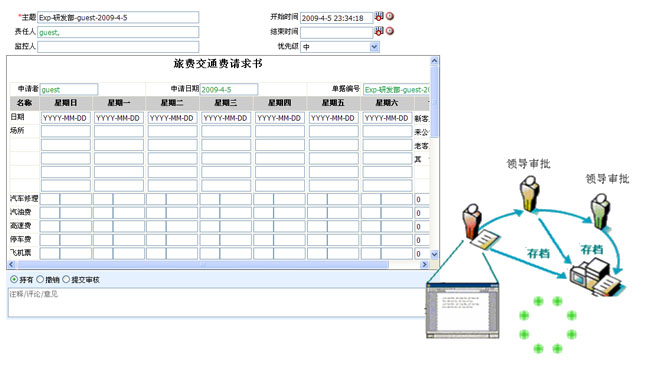Click the 单据编号 document number field

[x=396, y=89]
